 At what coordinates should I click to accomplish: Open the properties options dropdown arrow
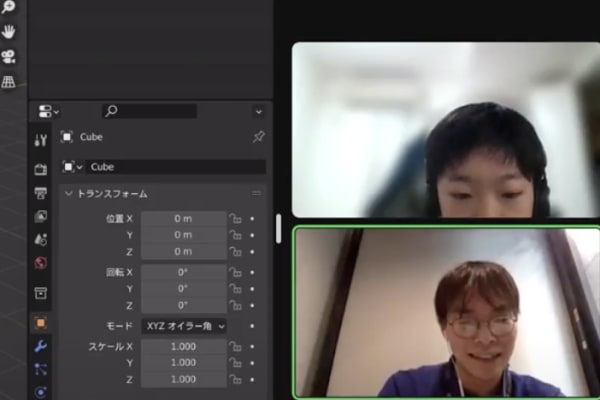coord(259,112)
